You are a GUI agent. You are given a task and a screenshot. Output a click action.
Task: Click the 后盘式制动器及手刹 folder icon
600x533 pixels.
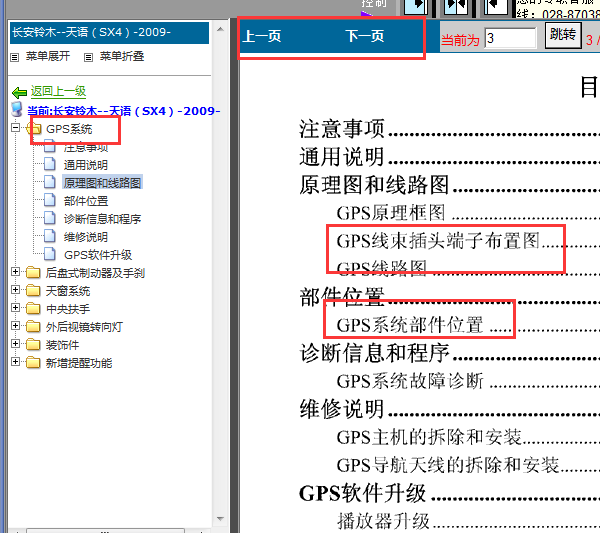(x=33, y=272)
